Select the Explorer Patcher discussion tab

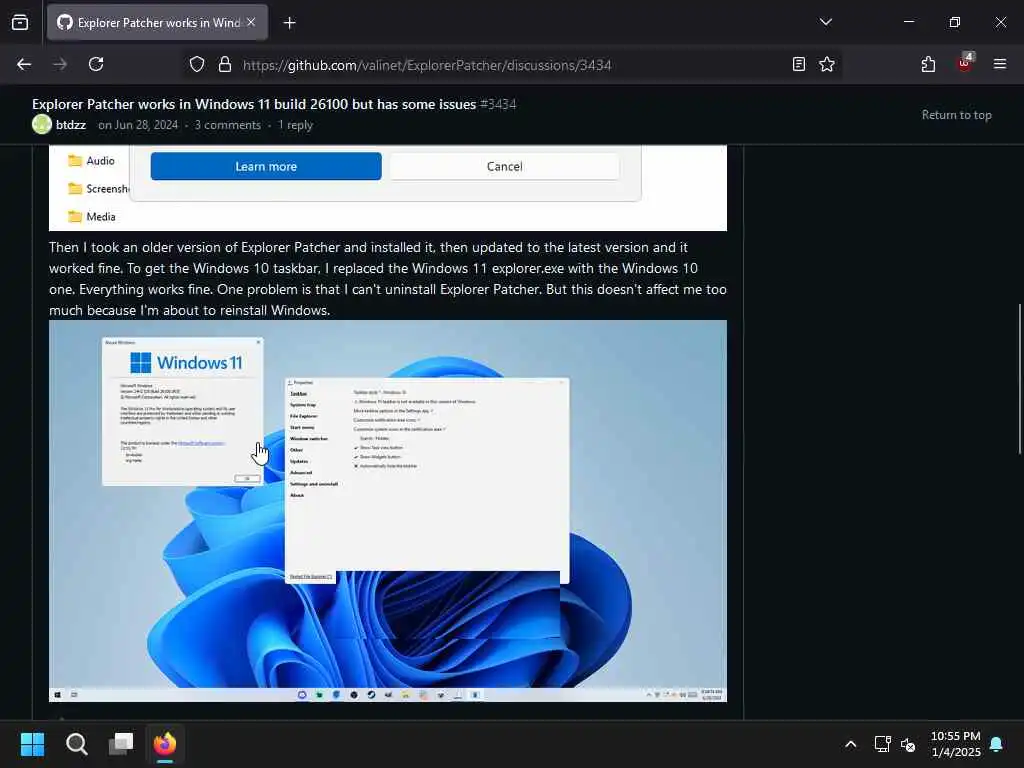click(157, 22)
